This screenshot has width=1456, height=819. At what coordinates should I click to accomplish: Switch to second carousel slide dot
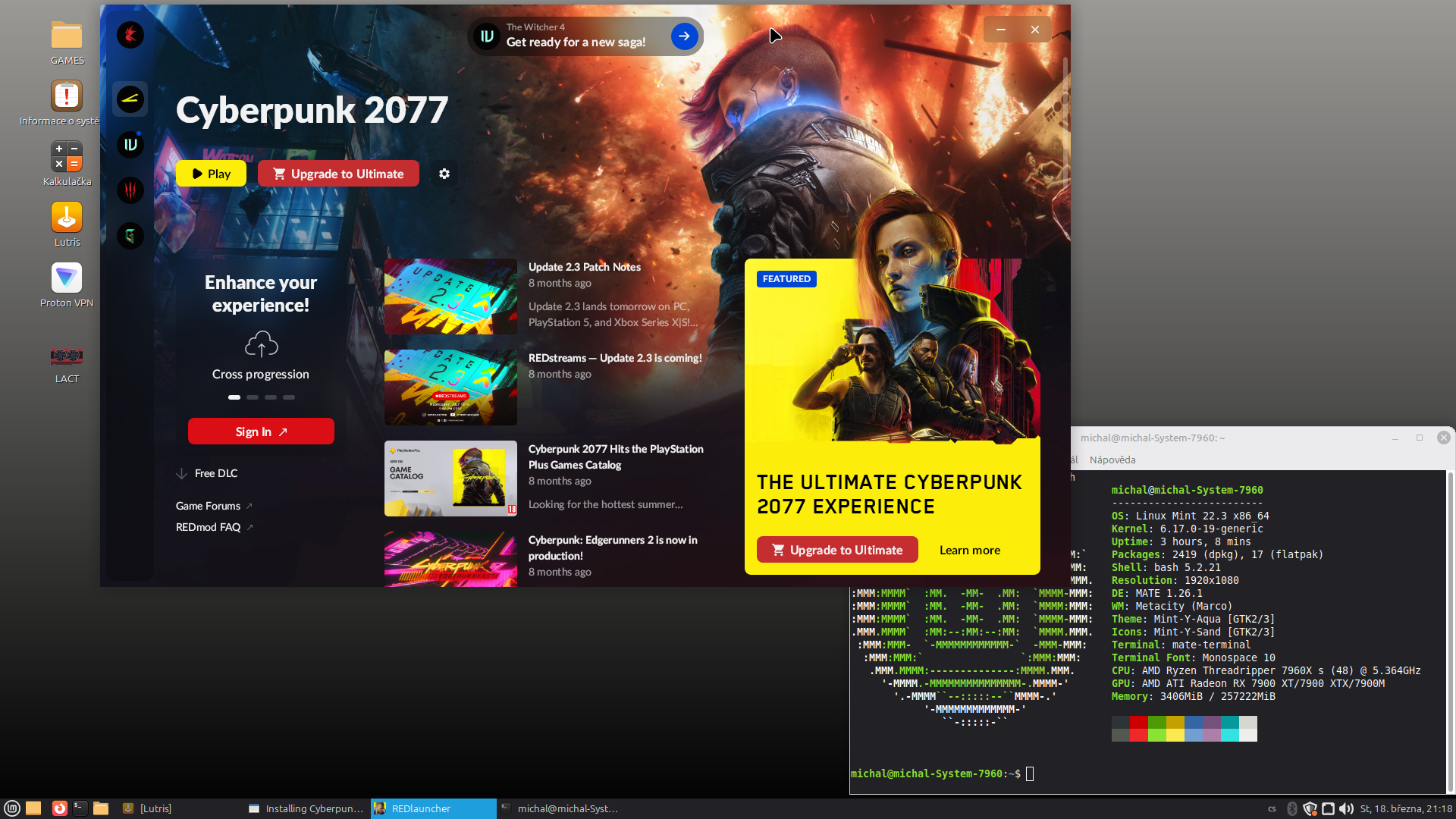(x=253, y=397)
